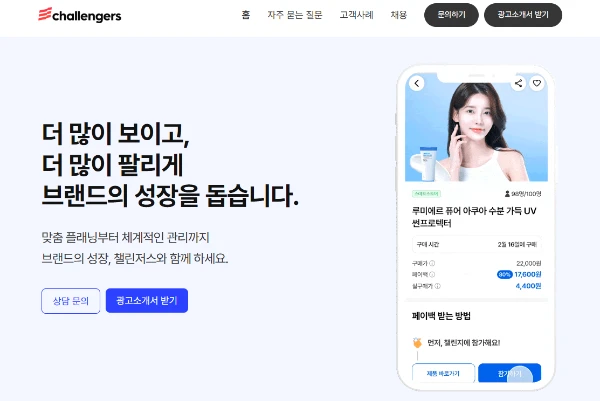Image resolution: width=600 pixels, height=401 pixels.
Task: Click info icon next to 페이백
Action: pyautogui.click(x=432, y=274)
